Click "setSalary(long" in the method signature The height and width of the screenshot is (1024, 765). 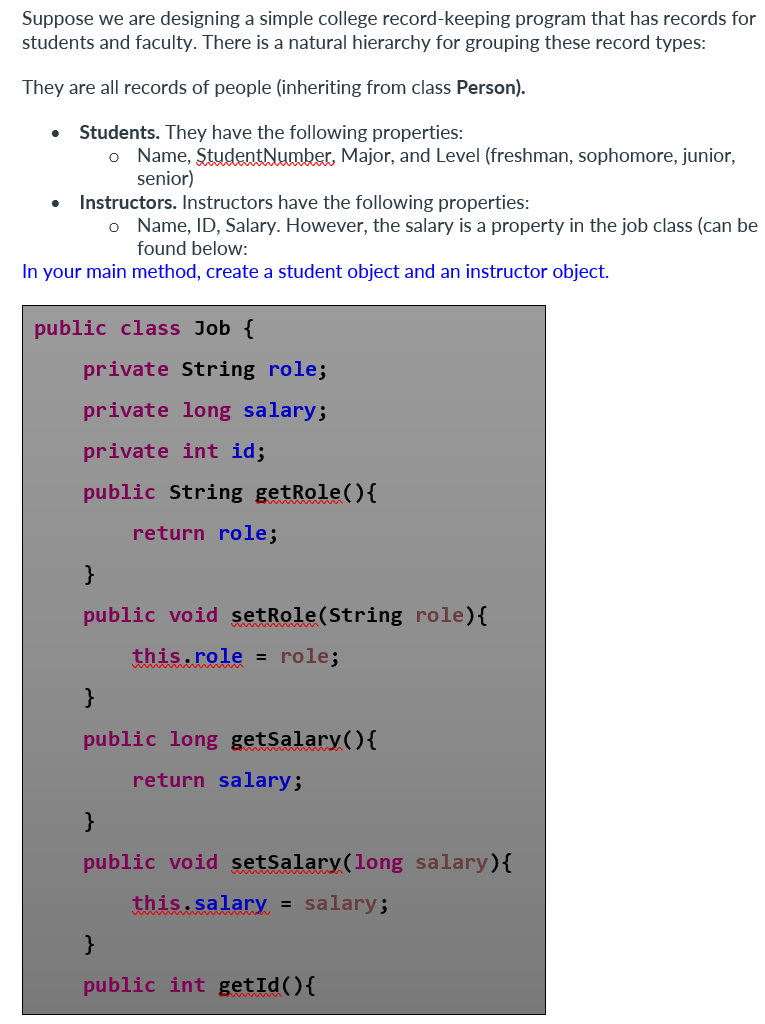(x=317, y=863)
